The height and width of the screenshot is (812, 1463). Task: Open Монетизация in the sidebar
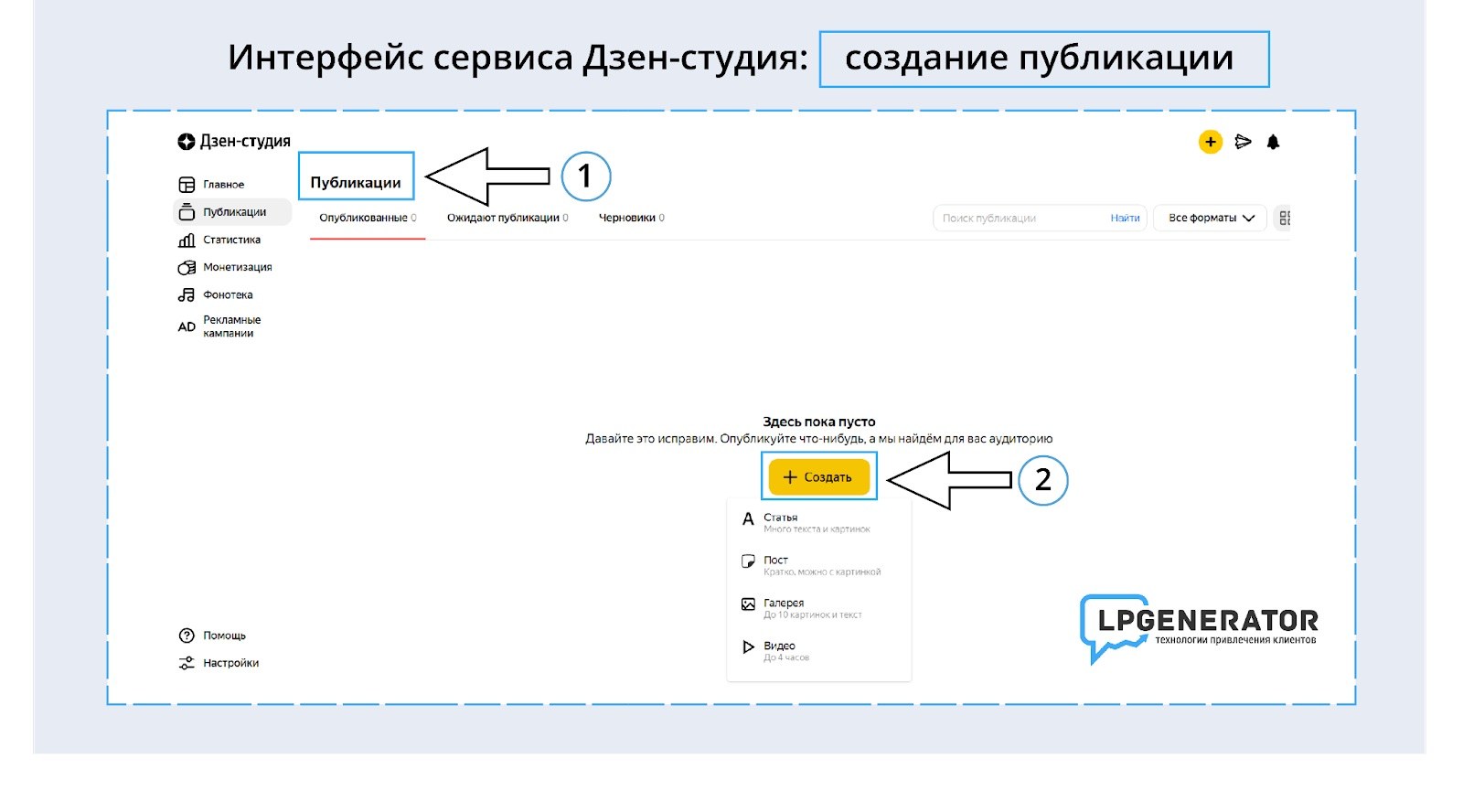coord(238,267)
